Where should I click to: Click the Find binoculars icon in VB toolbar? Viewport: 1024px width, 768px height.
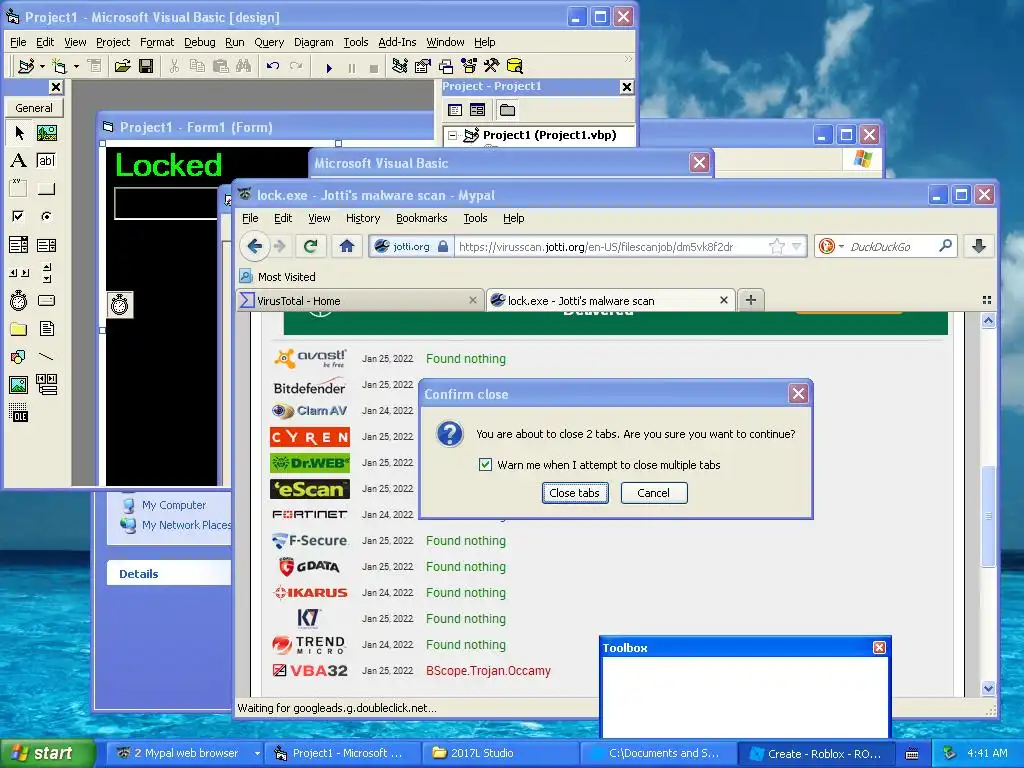[x=244, y=66]
